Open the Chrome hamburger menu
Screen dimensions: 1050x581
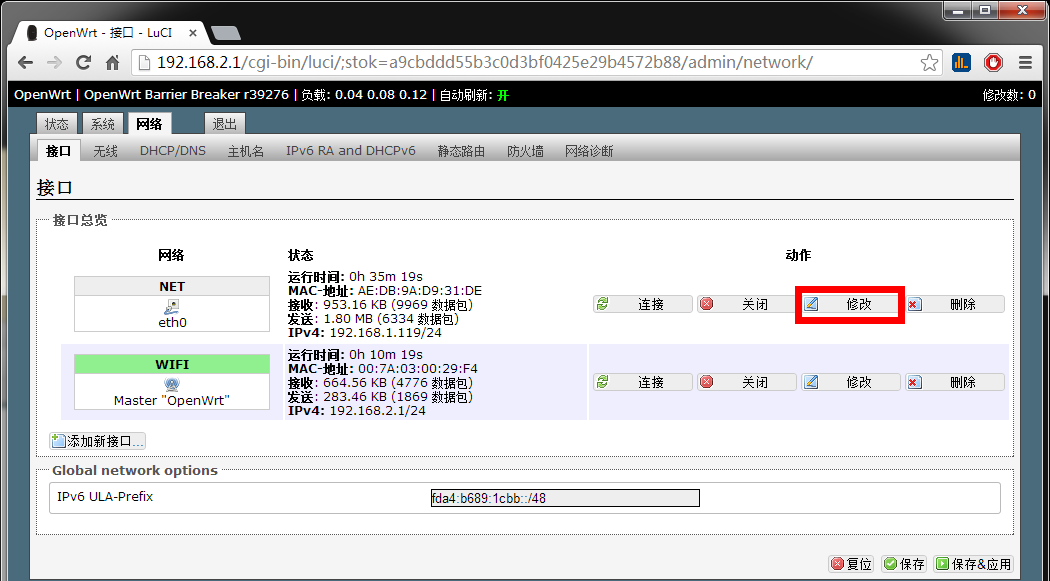1025,63
